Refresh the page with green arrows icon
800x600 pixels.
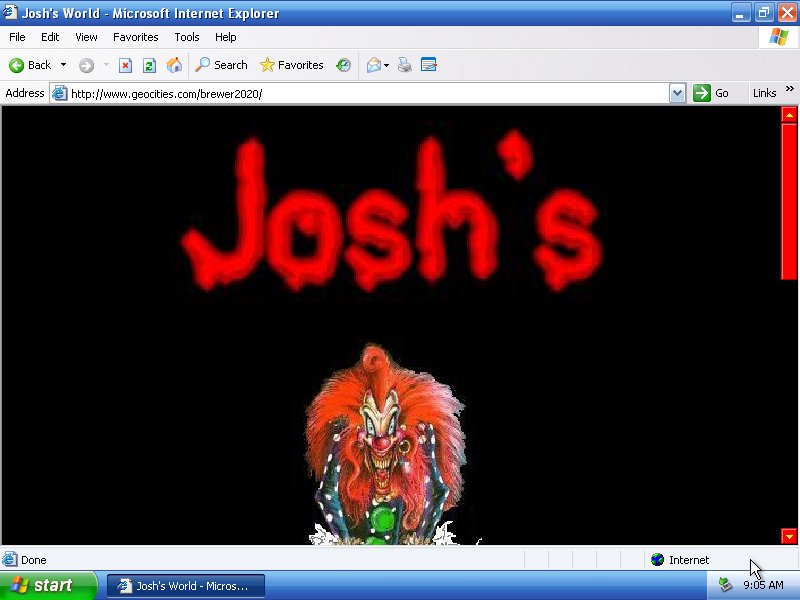(x=149, y=65)
